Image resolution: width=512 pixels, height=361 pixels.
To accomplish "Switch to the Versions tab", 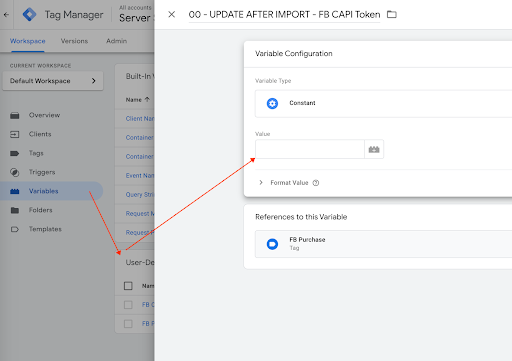I will click(74, 41).
